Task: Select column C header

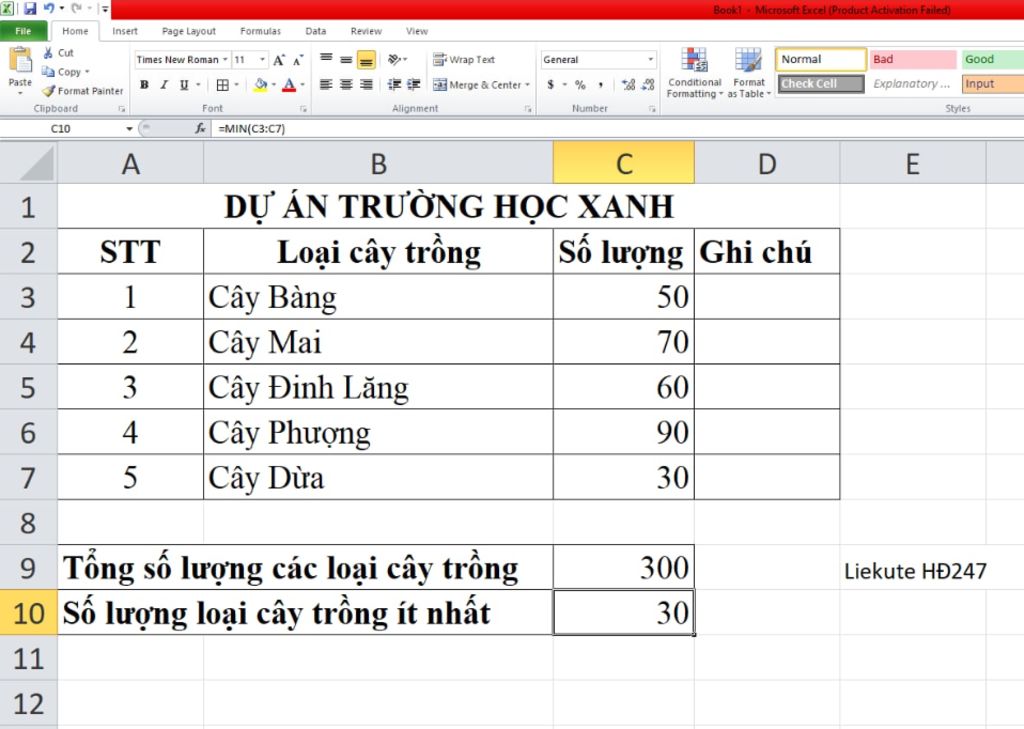Action: pyautogui.click(x=624, y=163)
